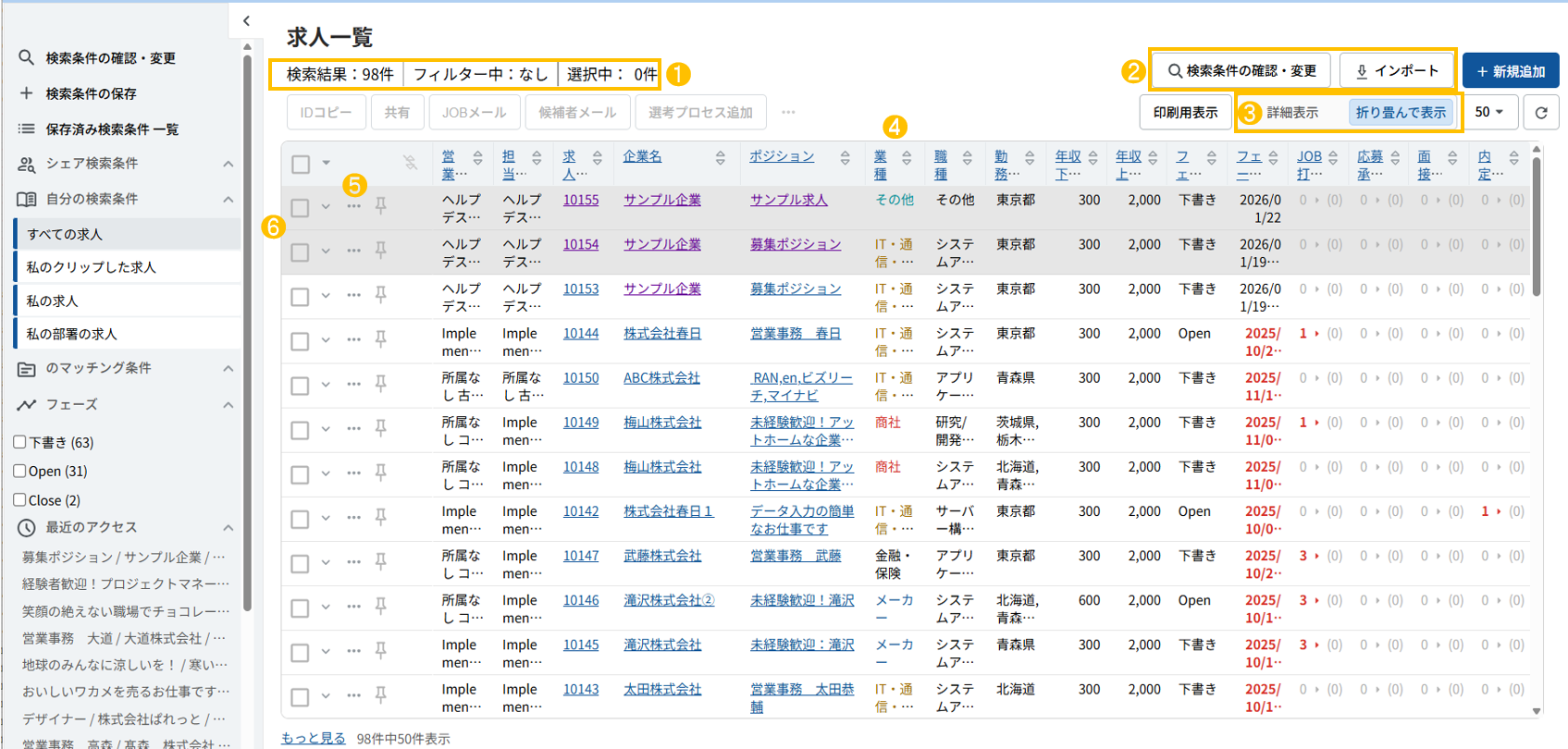Image resolution: width=1568 pixels, height=749 pixels.
Task: Open job ID link 10150
Action: pyautogui.click(x=581, y=378)
